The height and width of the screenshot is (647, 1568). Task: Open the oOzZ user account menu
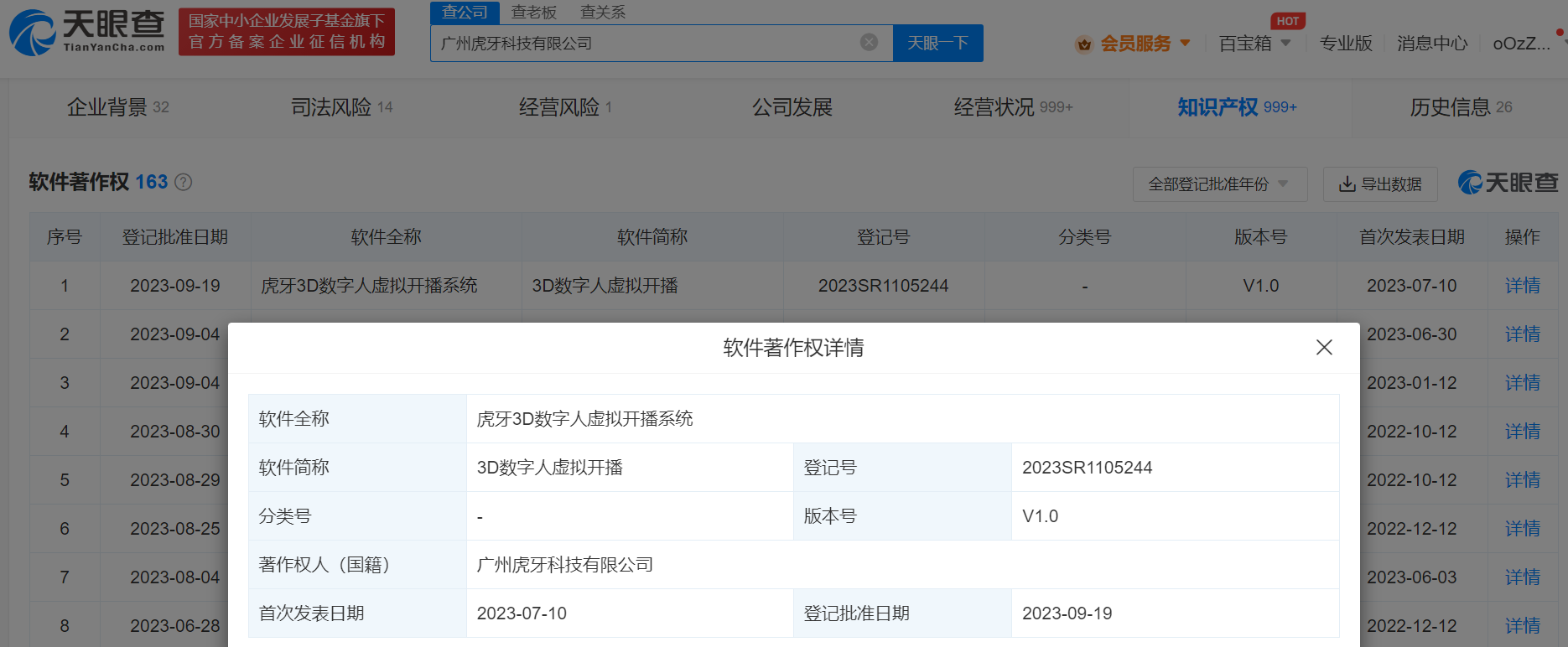[x=1521, y=43]
